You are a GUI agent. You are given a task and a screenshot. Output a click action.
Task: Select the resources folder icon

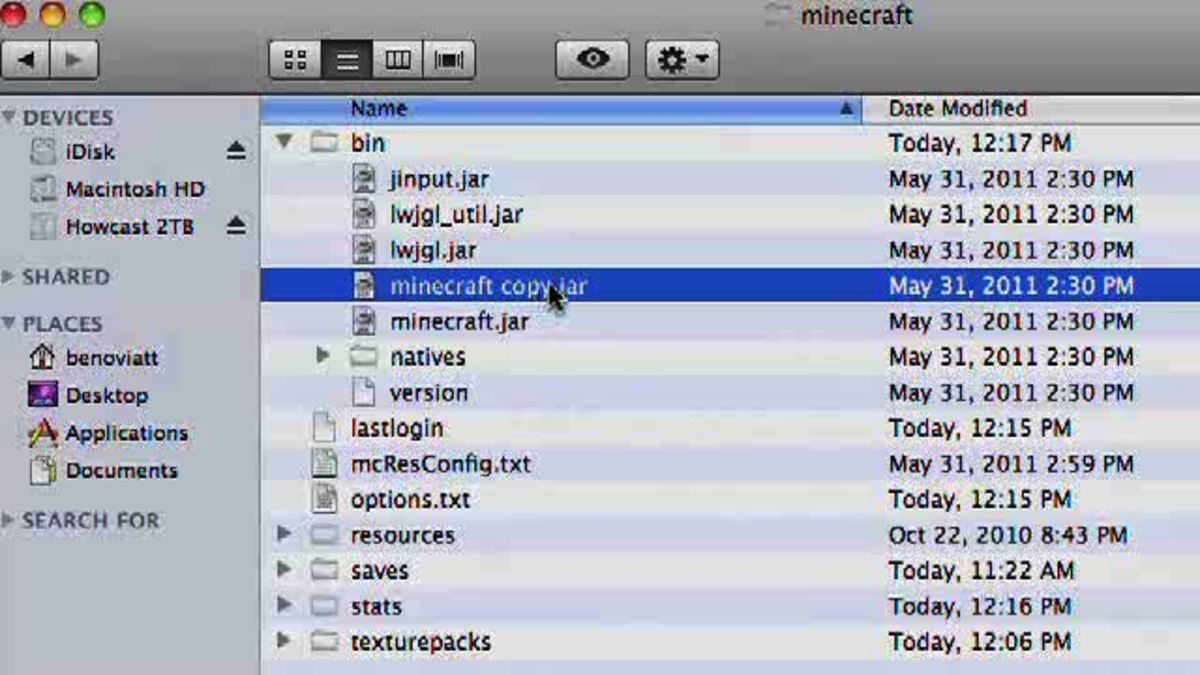324,535
